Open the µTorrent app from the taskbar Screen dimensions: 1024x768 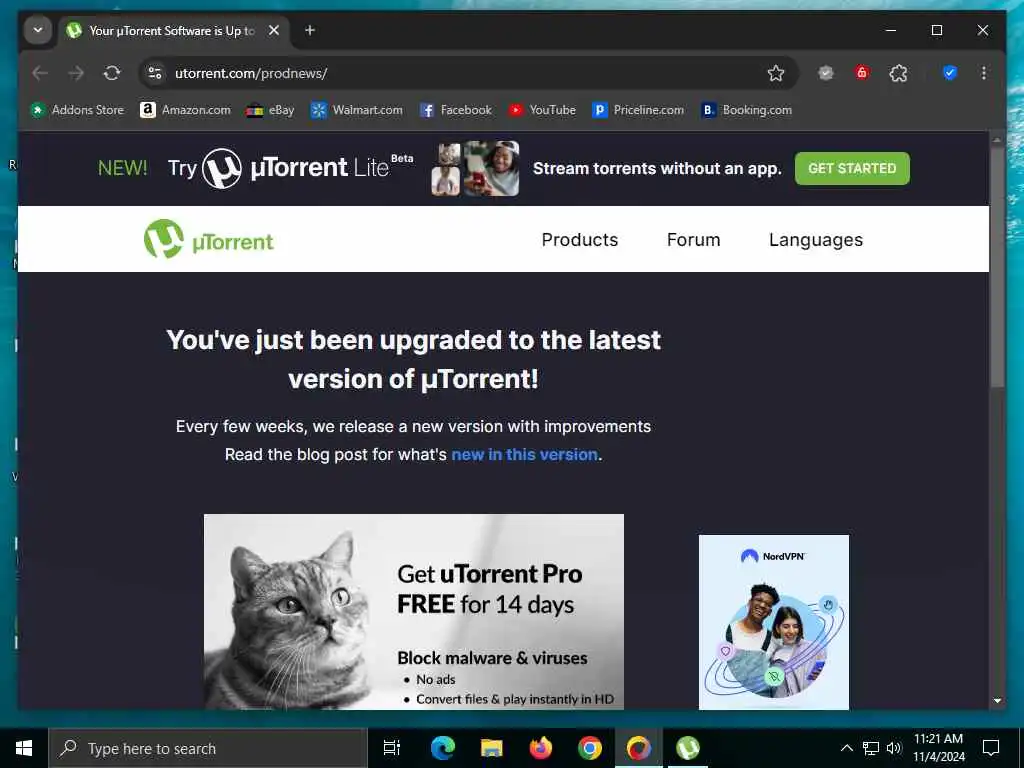[x=688, y=748]
